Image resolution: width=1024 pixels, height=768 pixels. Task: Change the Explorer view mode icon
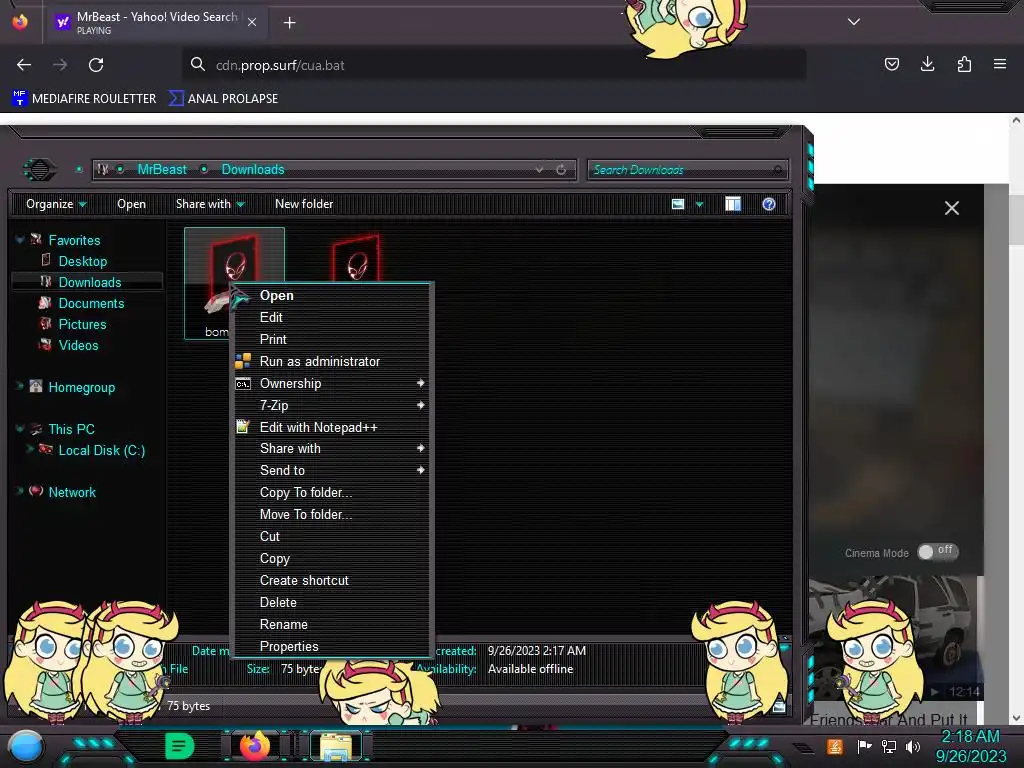coord(678,204)
